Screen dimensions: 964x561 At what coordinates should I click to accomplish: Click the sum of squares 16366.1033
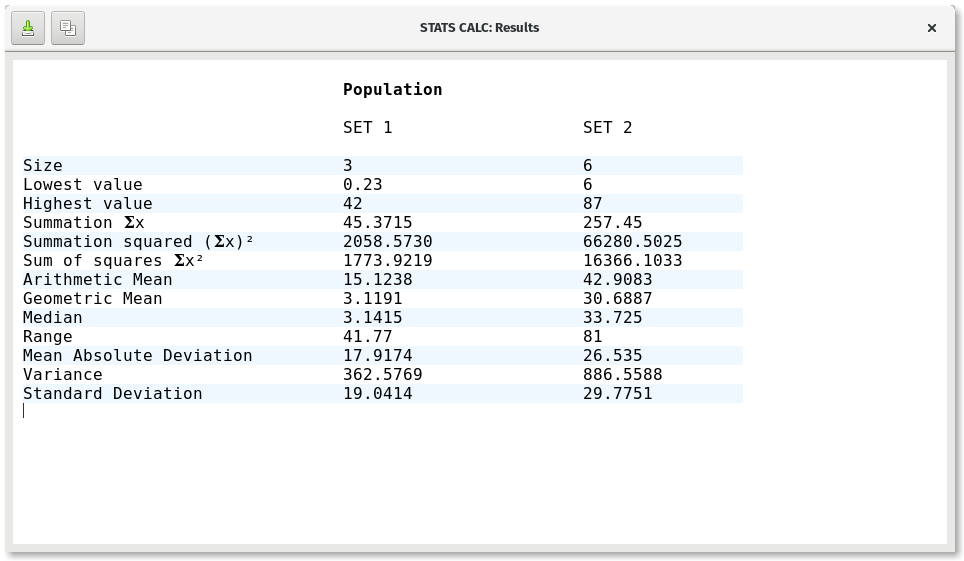tap(633, 261)
